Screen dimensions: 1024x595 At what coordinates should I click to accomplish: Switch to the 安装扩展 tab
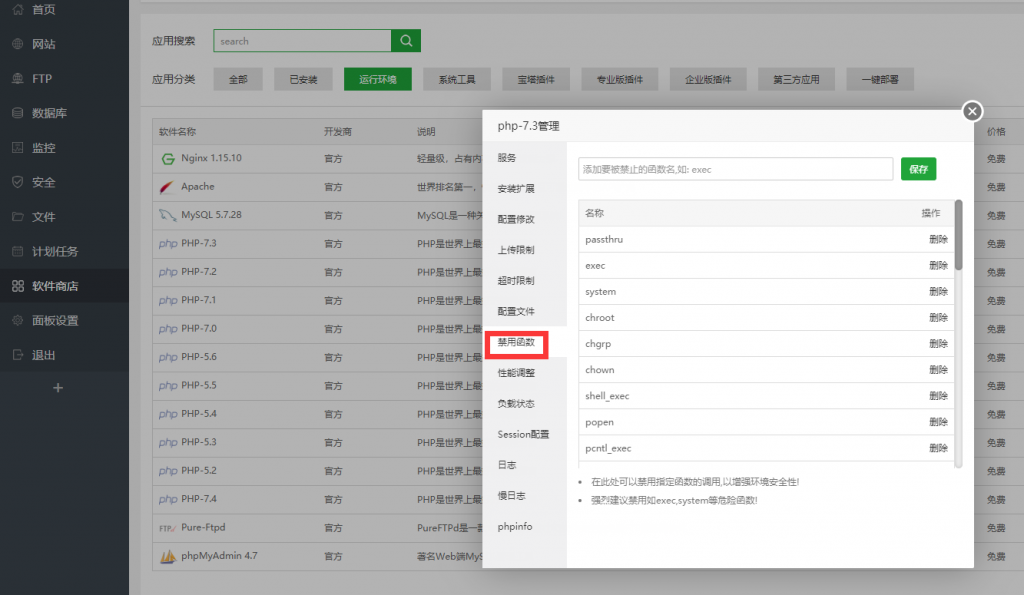pyautogui.click(x=516, y=188)
